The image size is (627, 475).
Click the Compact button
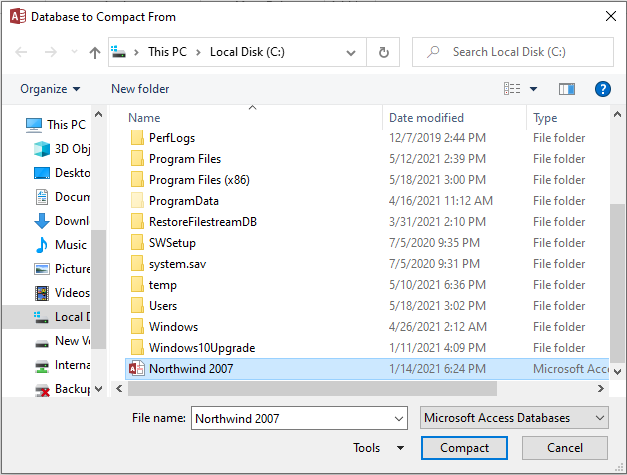coord(464,448)
